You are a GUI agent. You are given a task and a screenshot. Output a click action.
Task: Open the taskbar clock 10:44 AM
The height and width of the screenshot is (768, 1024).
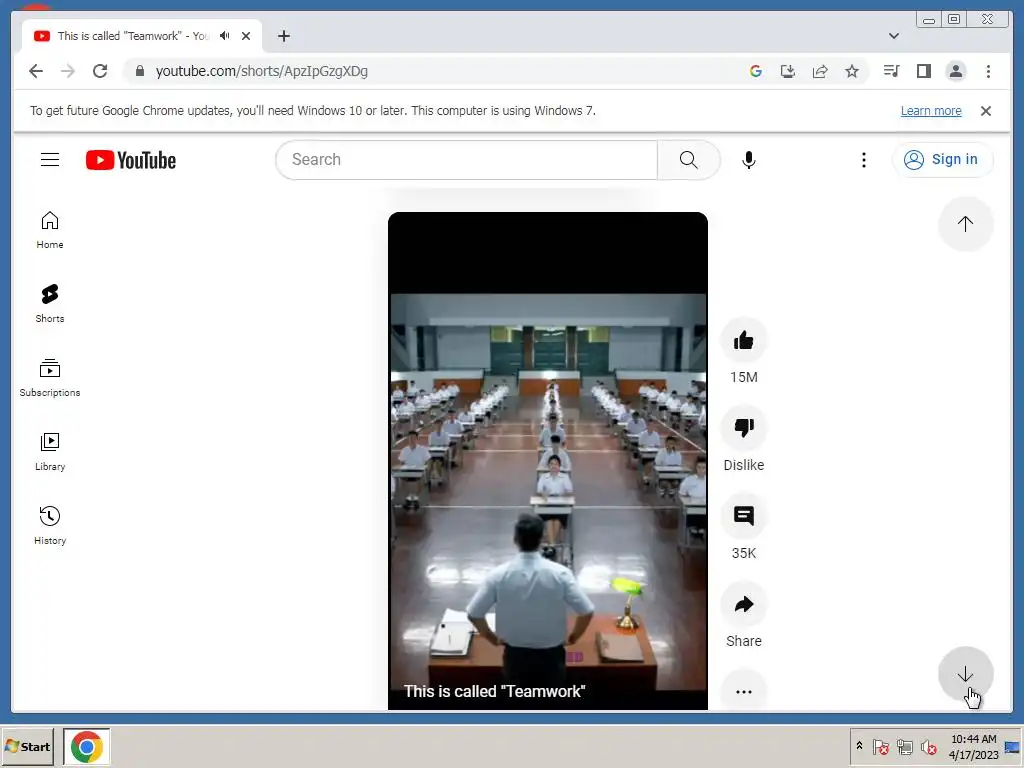(x=974, y=746)
